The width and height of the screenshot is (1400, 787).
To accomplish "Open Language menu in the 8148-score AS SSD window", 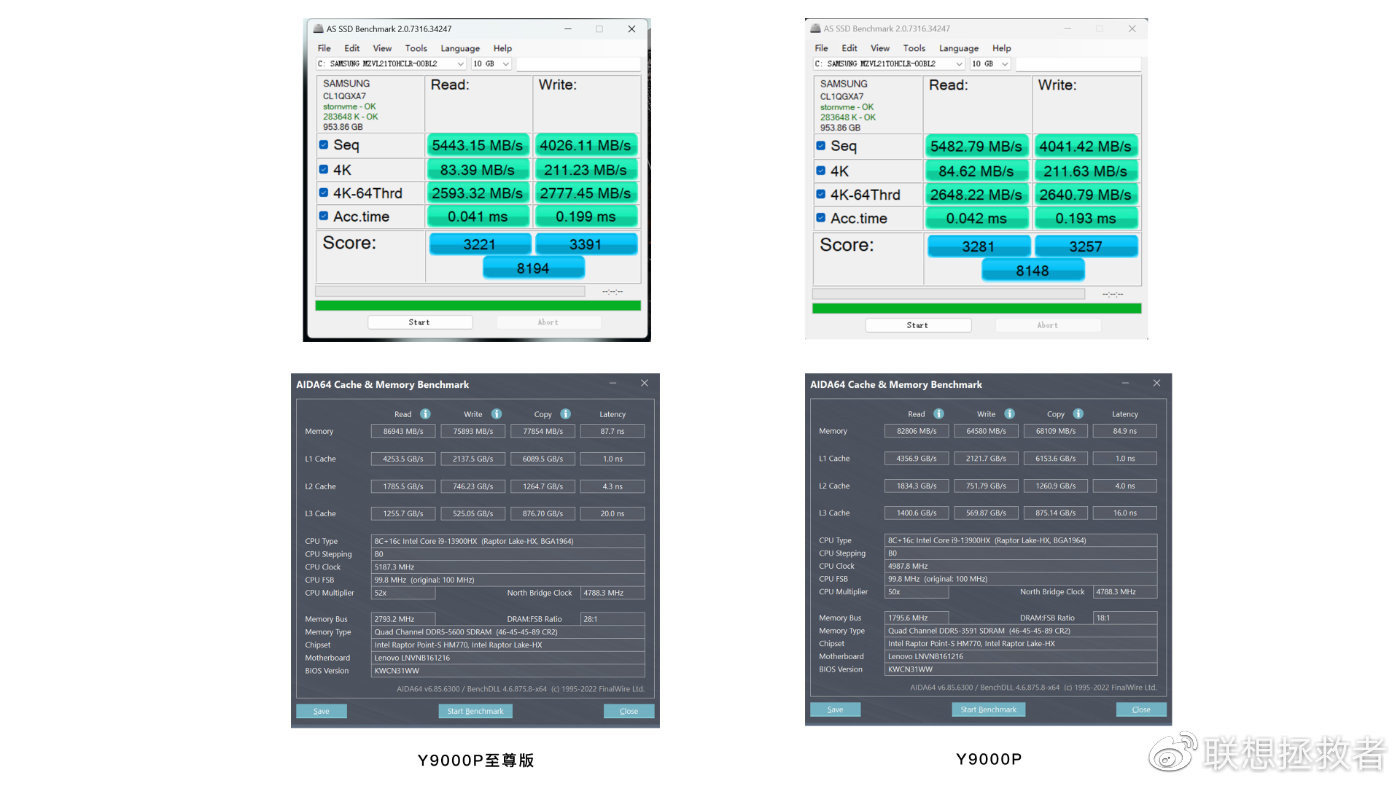I will (x=959, y=48).
